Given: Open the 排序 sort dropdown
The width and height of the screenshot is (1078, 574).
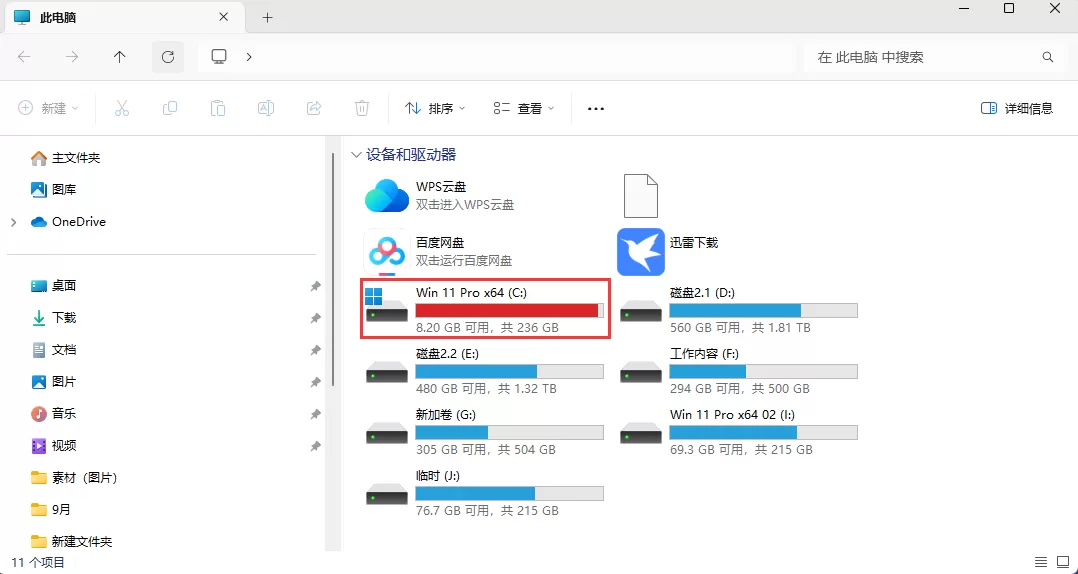Looking at the screenshot, I should 436,108.
